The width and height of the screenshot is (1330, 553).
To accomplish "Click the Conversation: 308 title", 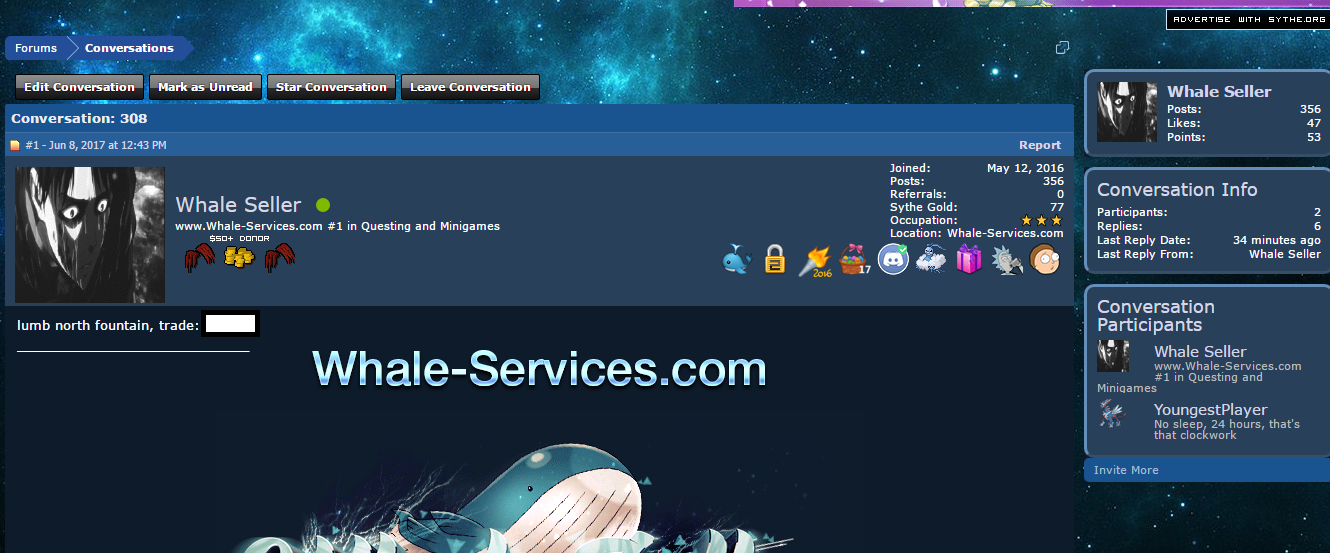I will [x=79, y=118].
